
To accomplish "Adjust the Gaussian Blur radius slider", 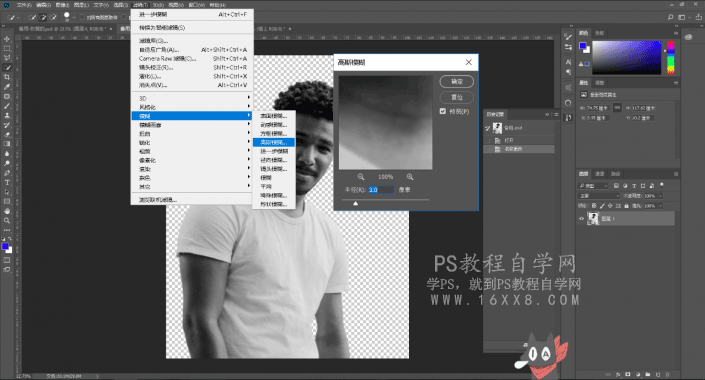I will tap(355, 204).
